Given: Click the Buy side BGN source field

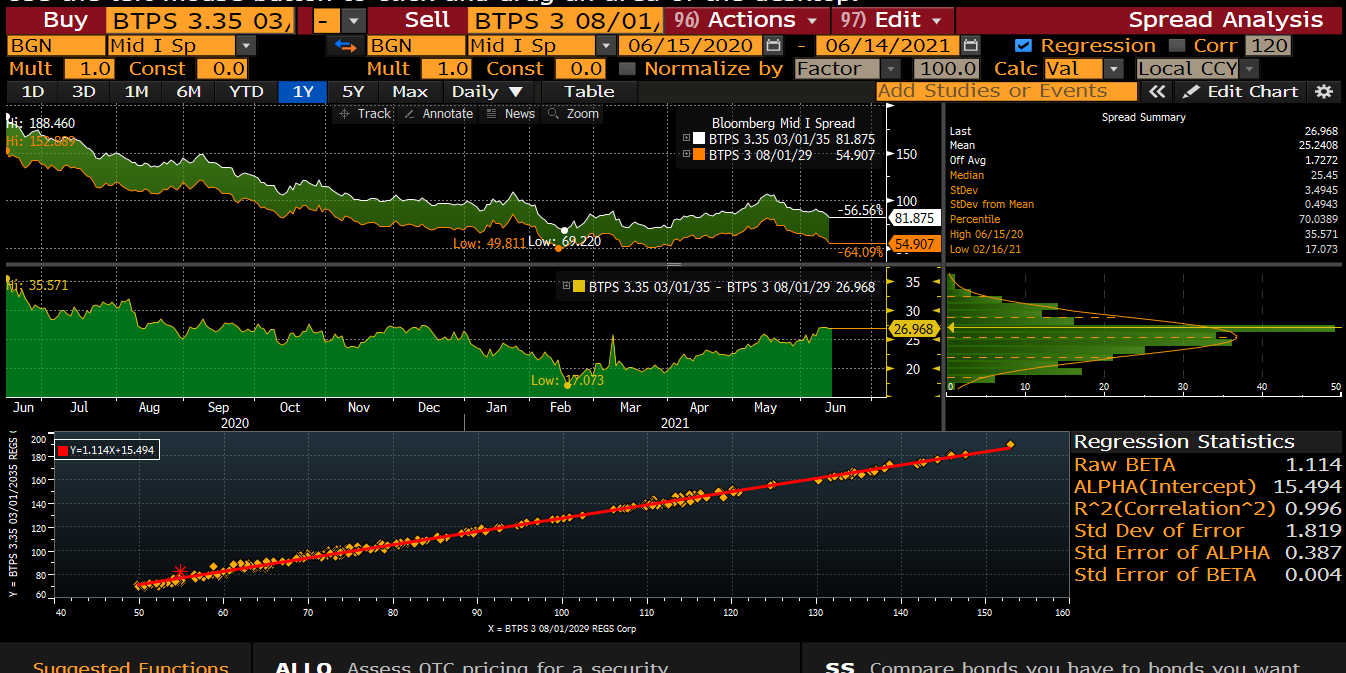Looking at the screenshot, I should click(55, 45).
